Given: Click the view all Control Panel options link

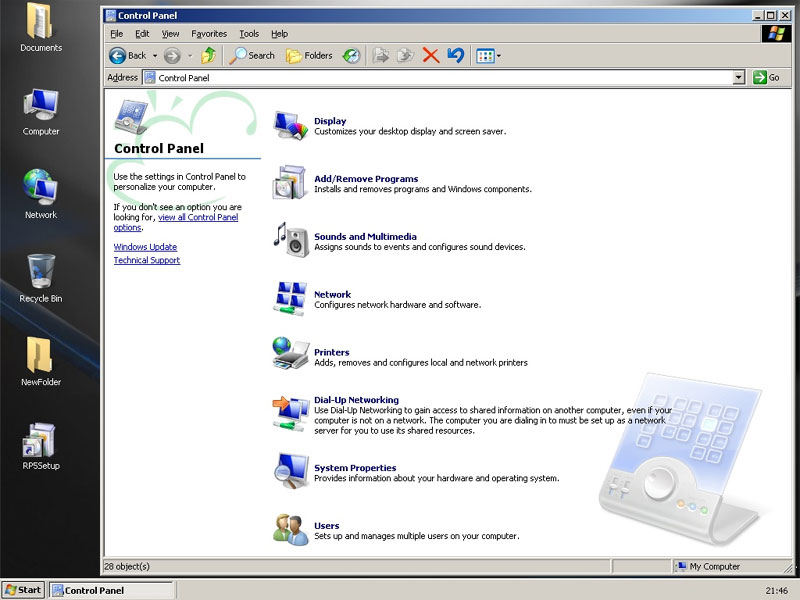Looking at the screenshot, I should (200, 218).
